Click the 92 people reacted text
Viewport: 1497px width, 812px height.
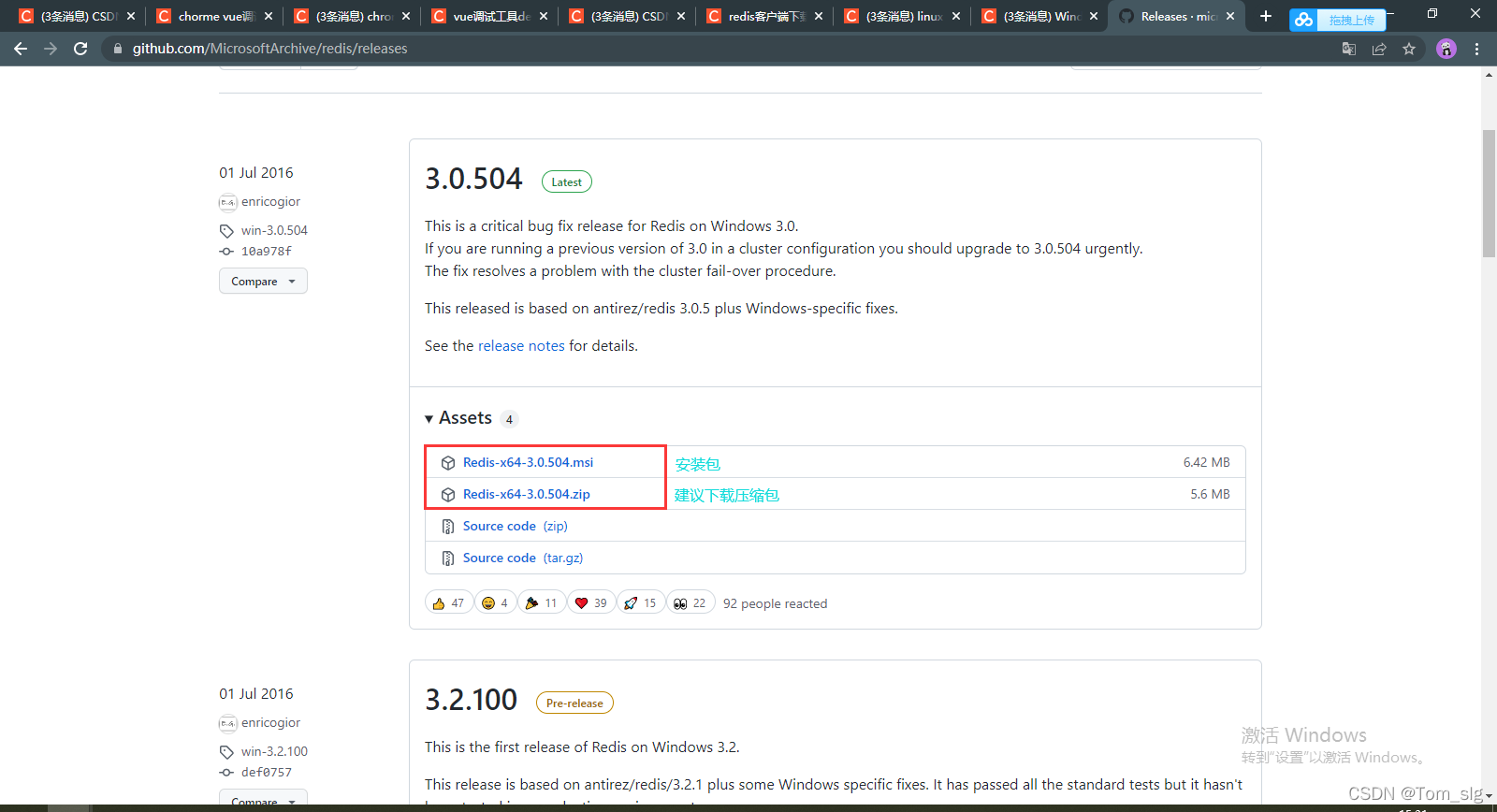775,603
